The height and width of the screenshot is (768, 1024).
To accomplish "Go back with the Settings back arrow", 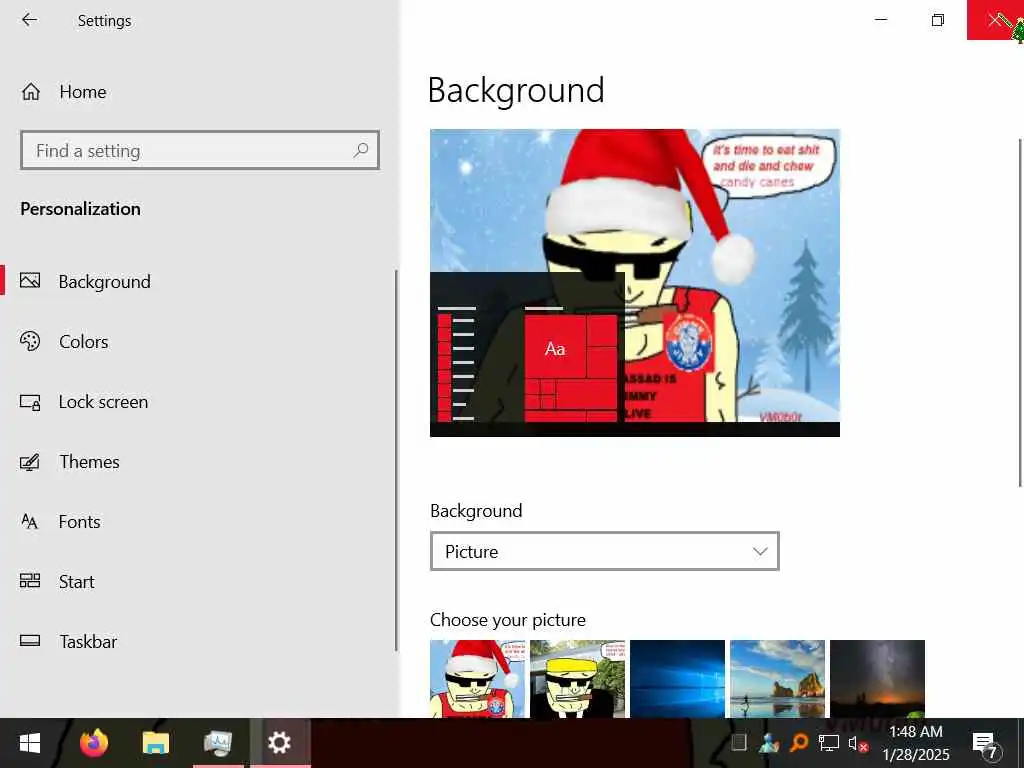I will point(29,20).
